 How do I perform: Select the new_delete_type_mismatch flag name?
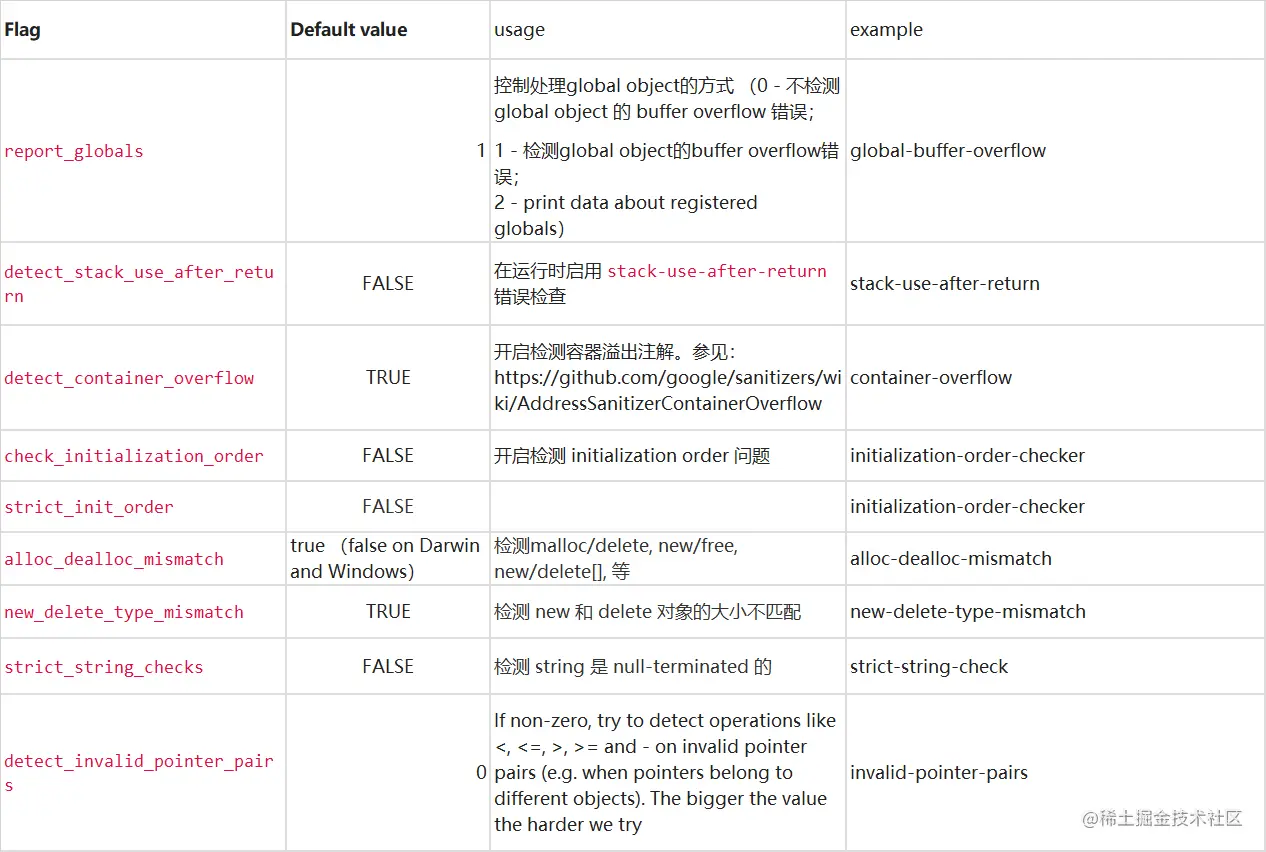[124, 612]
